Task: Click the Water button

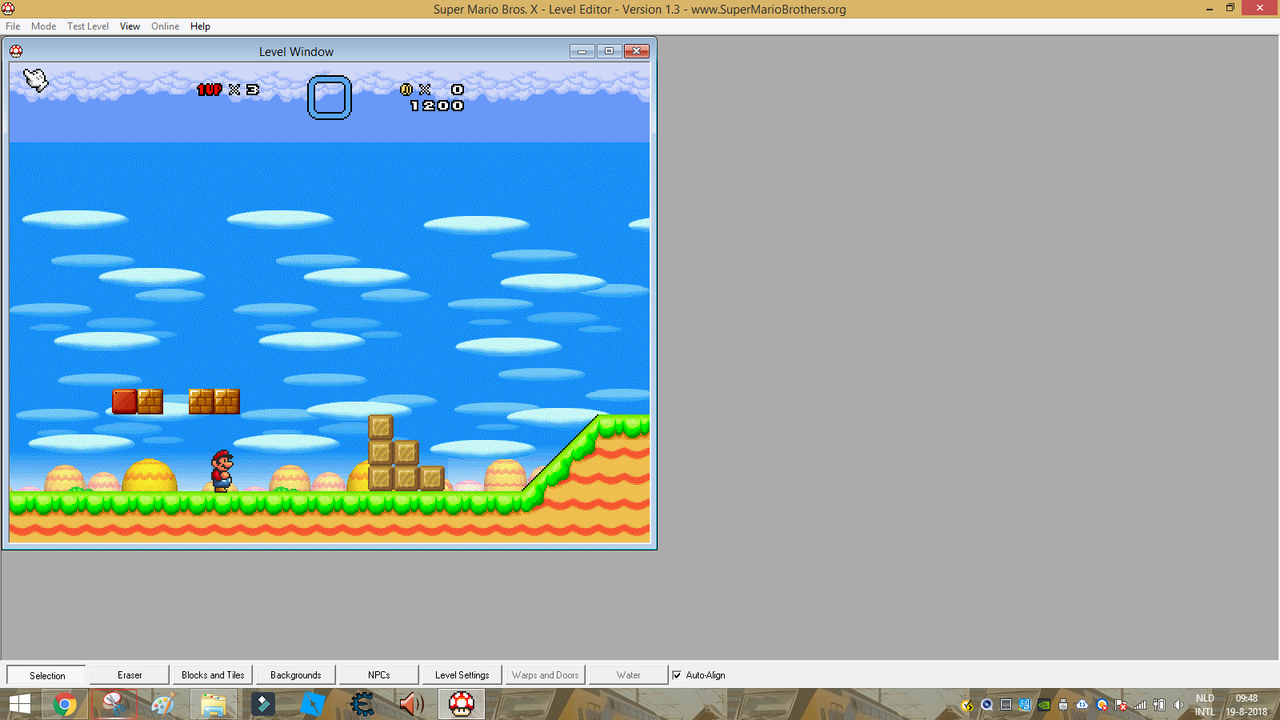Action: point(628,675)
